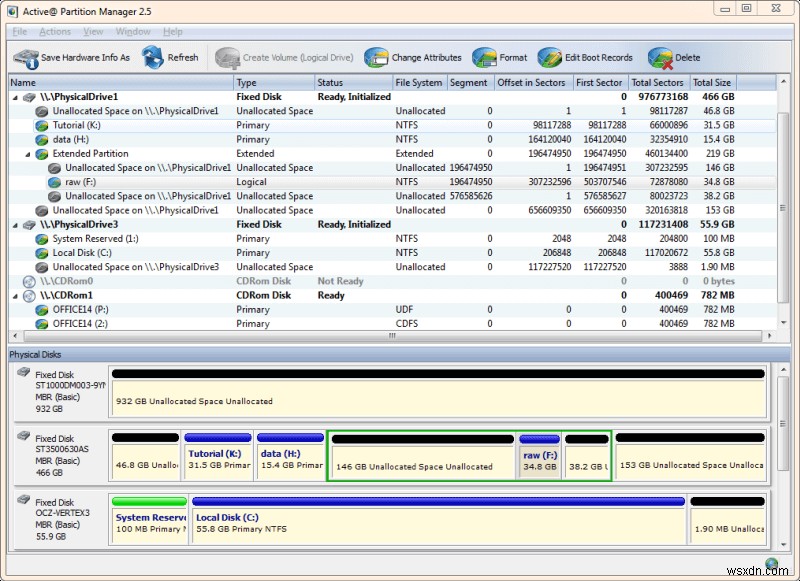The image size is (800, 581).
Task: Sort by the Status column header
Action: click(353, 83)
